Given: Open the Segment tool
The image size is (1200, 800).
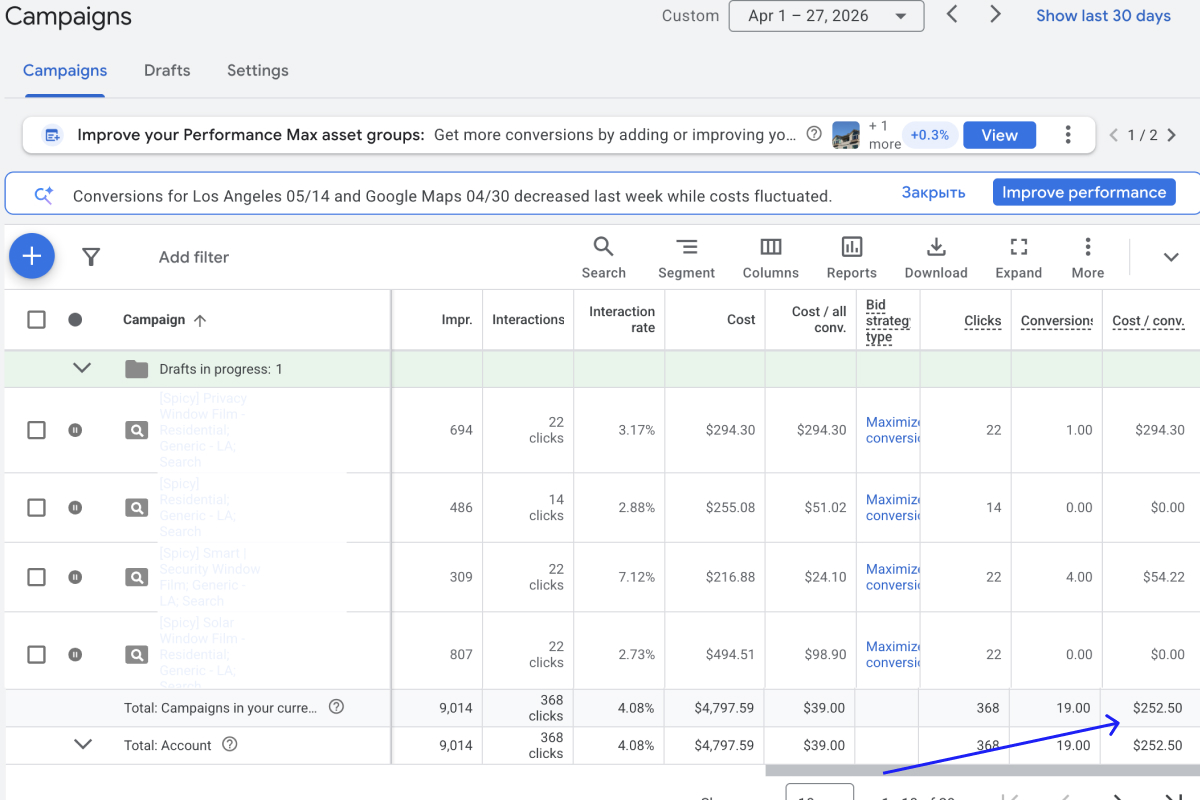Looking at the screenshot, I should 686,258.
